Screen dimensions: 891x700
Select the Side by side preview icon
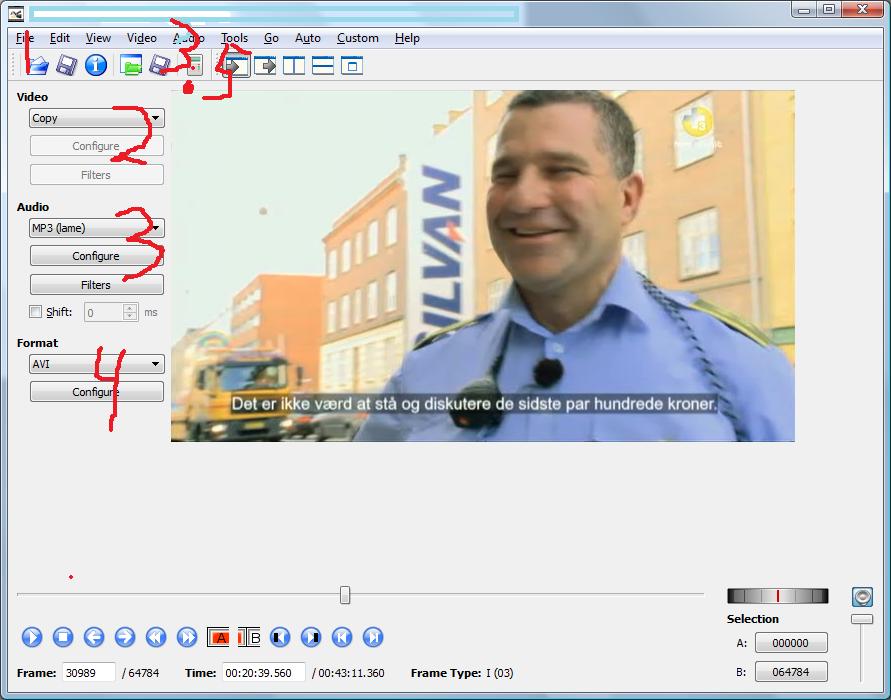294,66
